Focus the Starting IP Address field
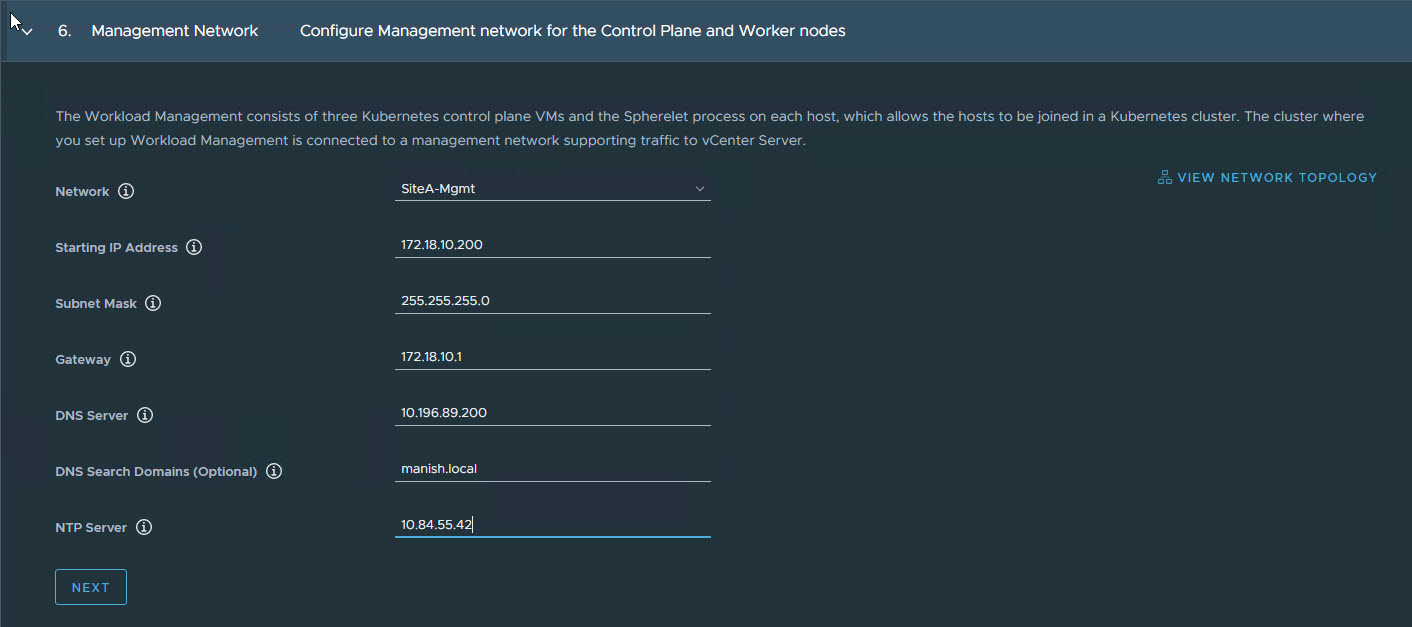 pyautogui.click(x=552, y=245)
